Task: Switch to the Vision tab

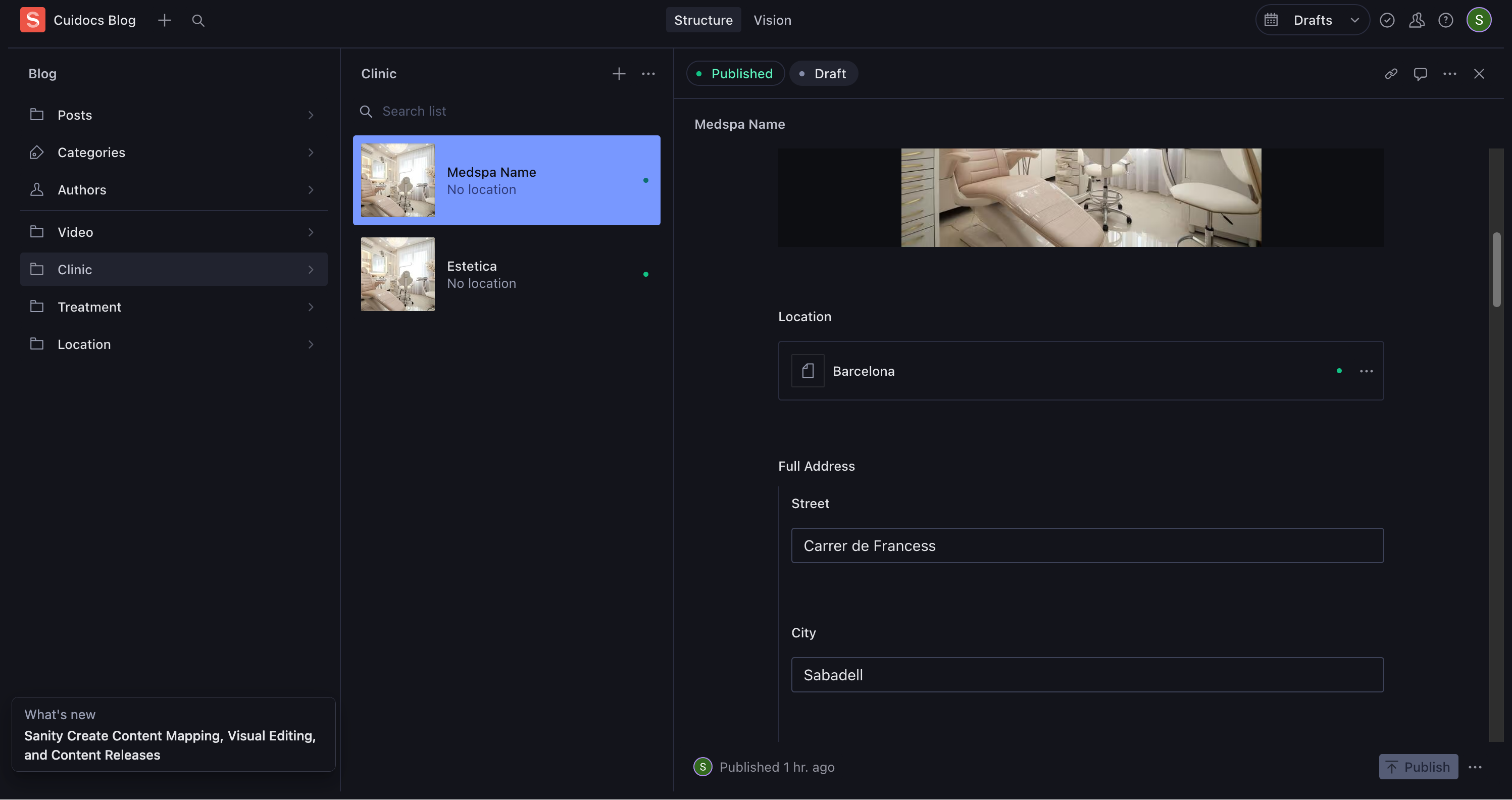Action: [772, 21]
